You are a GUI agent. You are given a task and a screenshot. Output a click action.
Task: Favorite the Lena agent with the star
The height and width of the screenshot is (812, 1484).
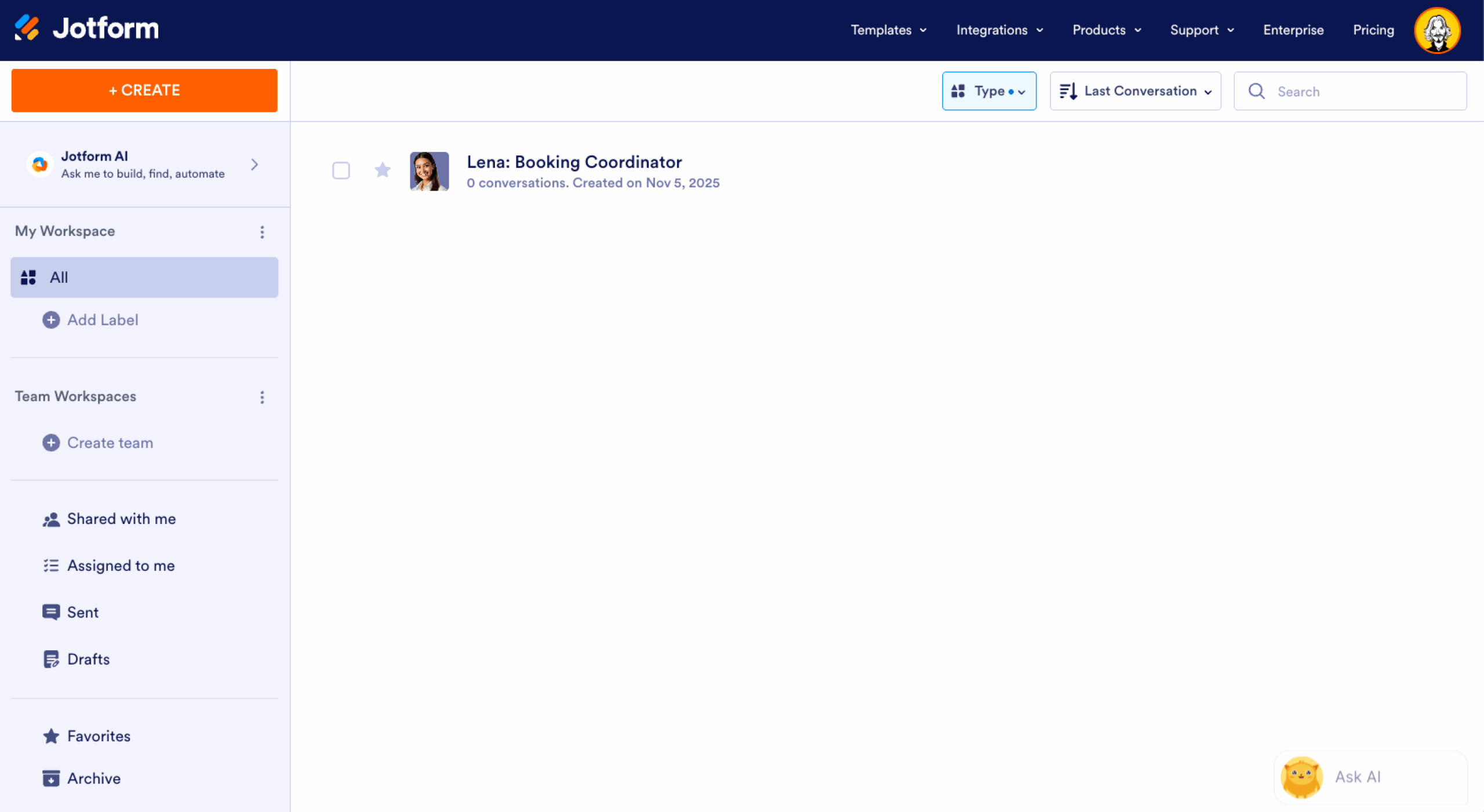pos(383,170)
